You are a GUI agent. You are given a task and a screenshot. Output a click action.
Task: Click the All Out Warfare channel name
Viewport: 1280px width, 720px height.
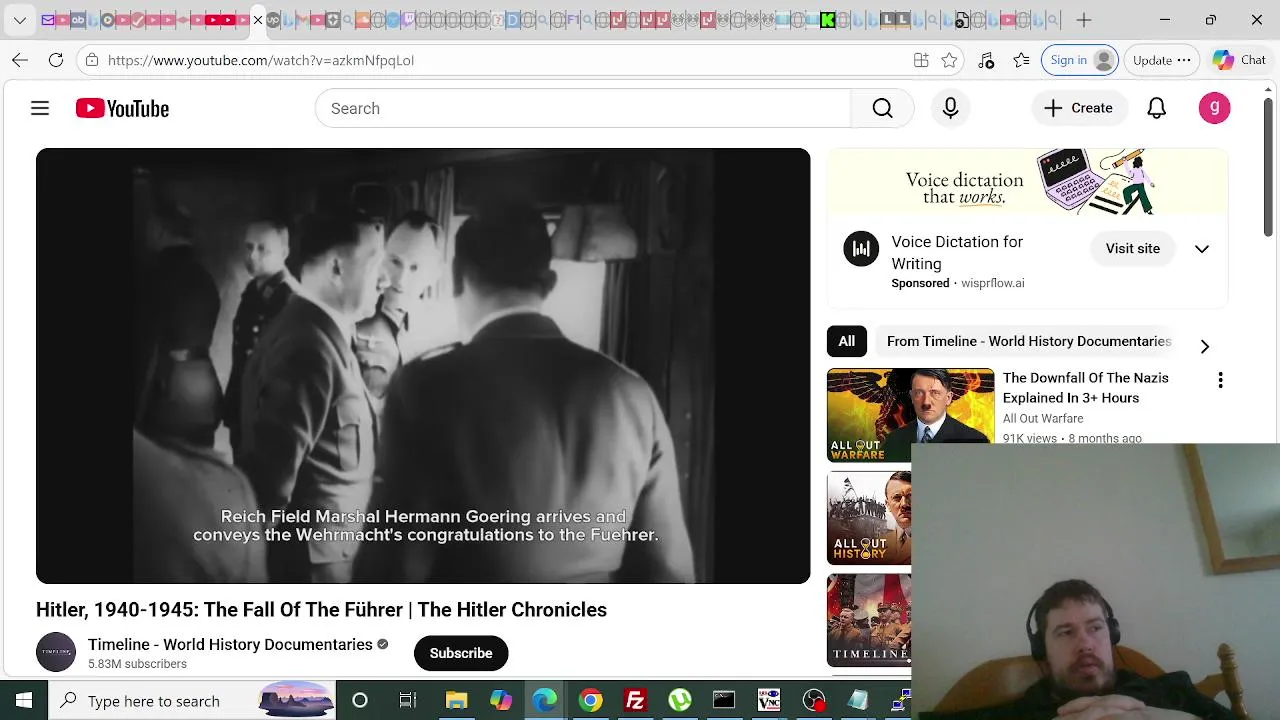click(x=1043, y=419)
